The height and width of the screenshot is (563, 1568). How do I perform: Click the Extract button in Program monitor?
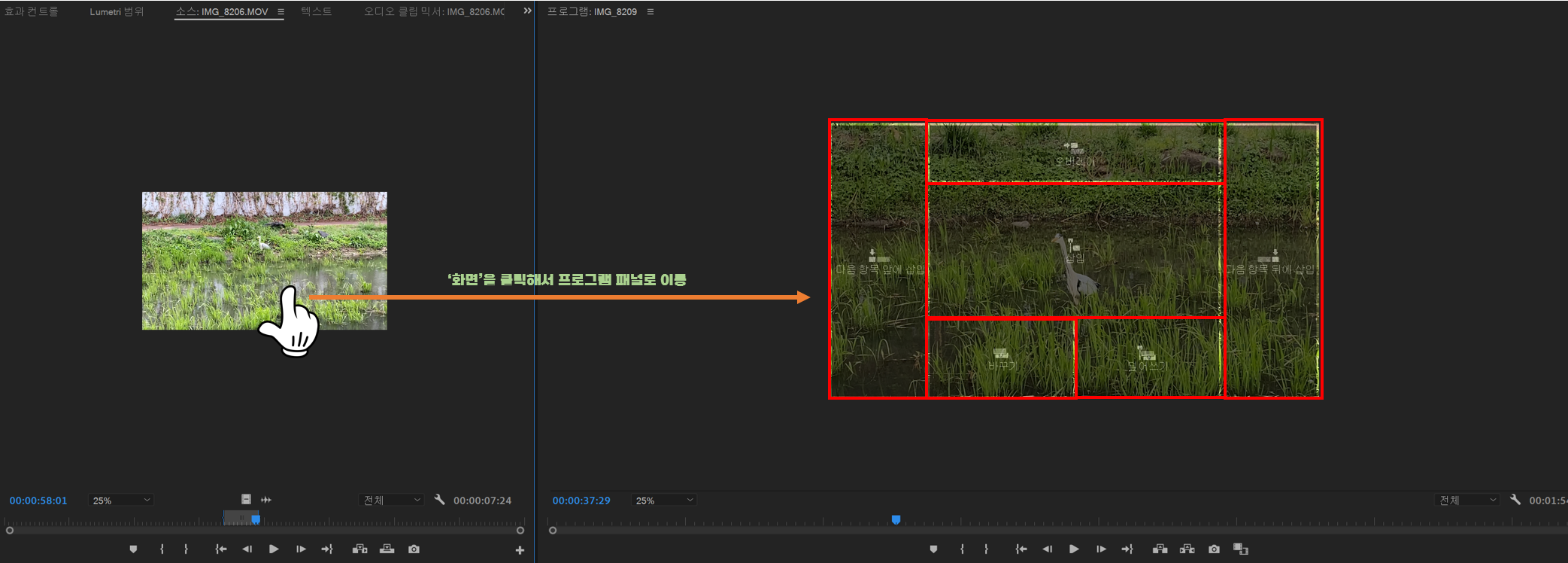(1187, 549)
